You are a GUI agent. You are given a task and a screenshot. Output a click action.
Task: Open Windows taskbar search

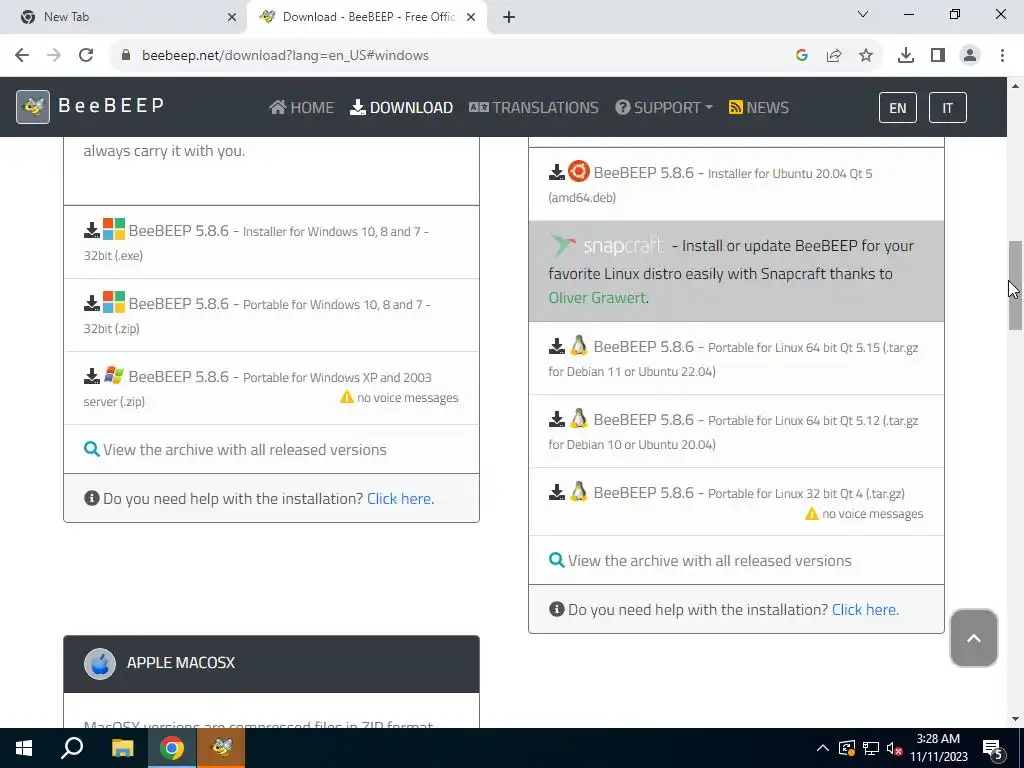click(x=72, y=748)
